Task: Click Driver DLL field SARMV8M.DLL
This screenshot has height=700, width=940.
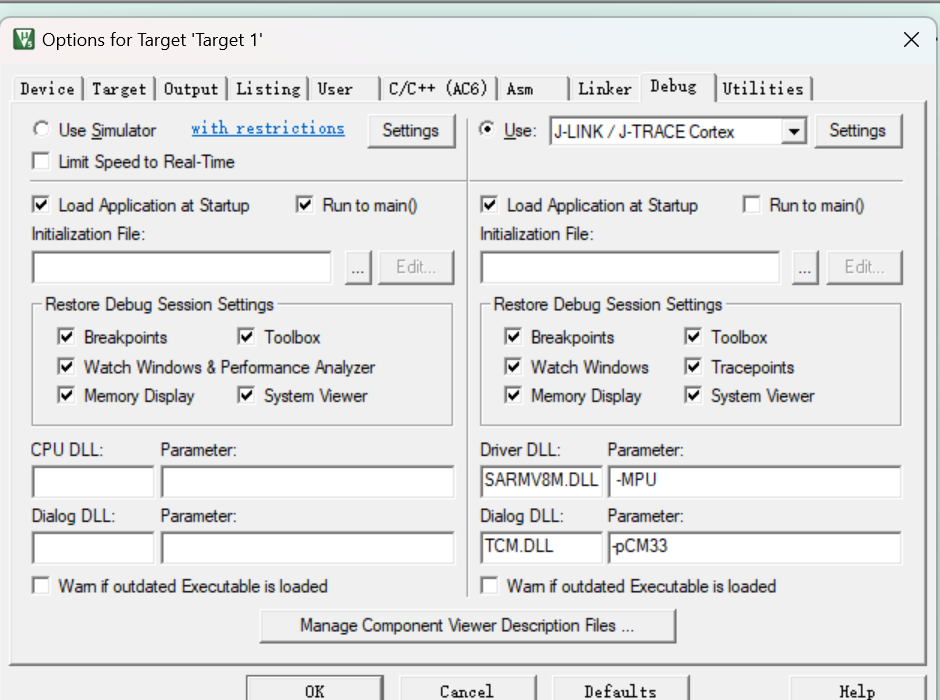Action: (x=541, y=482)
